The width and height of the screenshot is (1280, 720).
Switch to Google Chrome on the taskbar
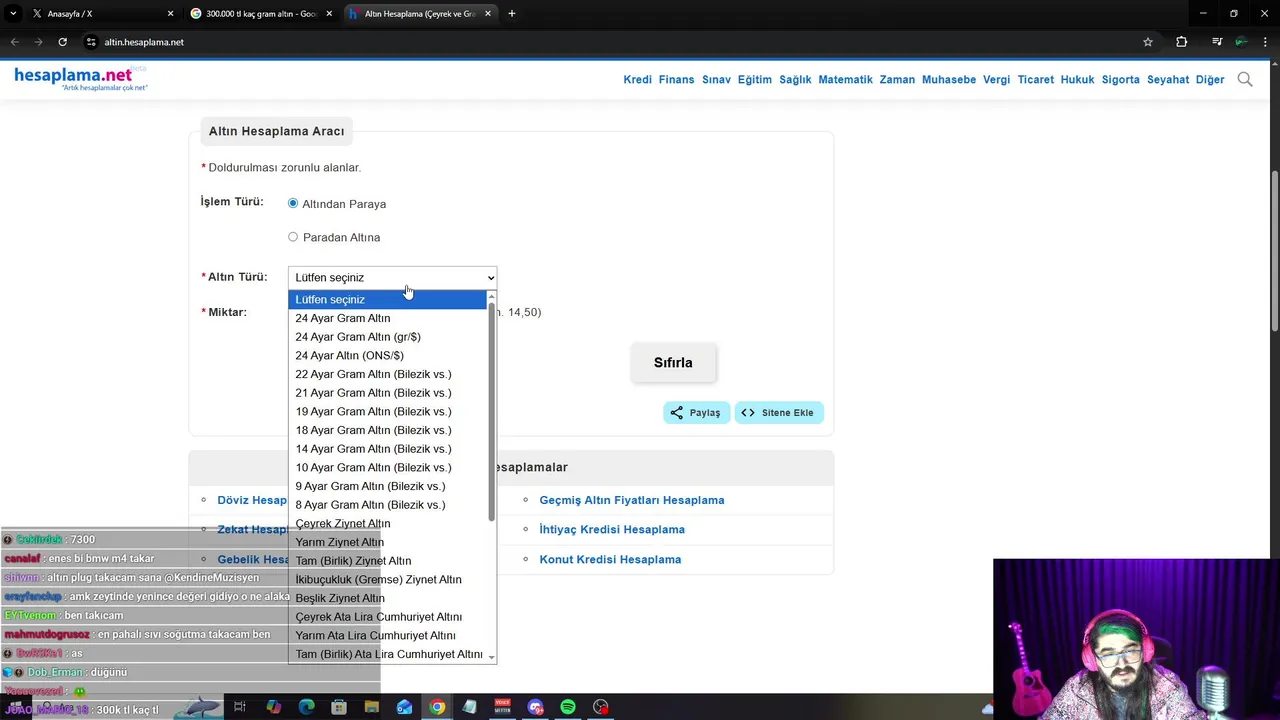pyautogui.click(x=437, y=707)
